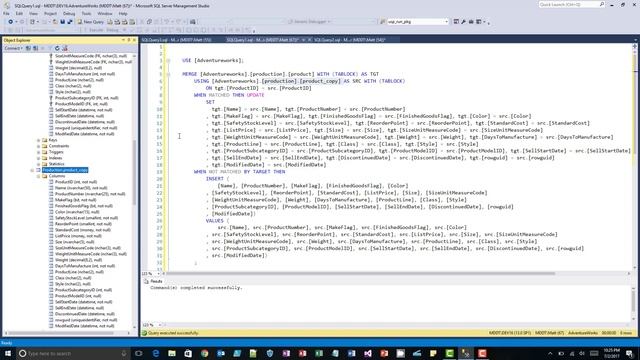Viewport: 640px width, 360px height.
Task: Select the ProductID (int, not null) column
Action: (x=76, y=182)
